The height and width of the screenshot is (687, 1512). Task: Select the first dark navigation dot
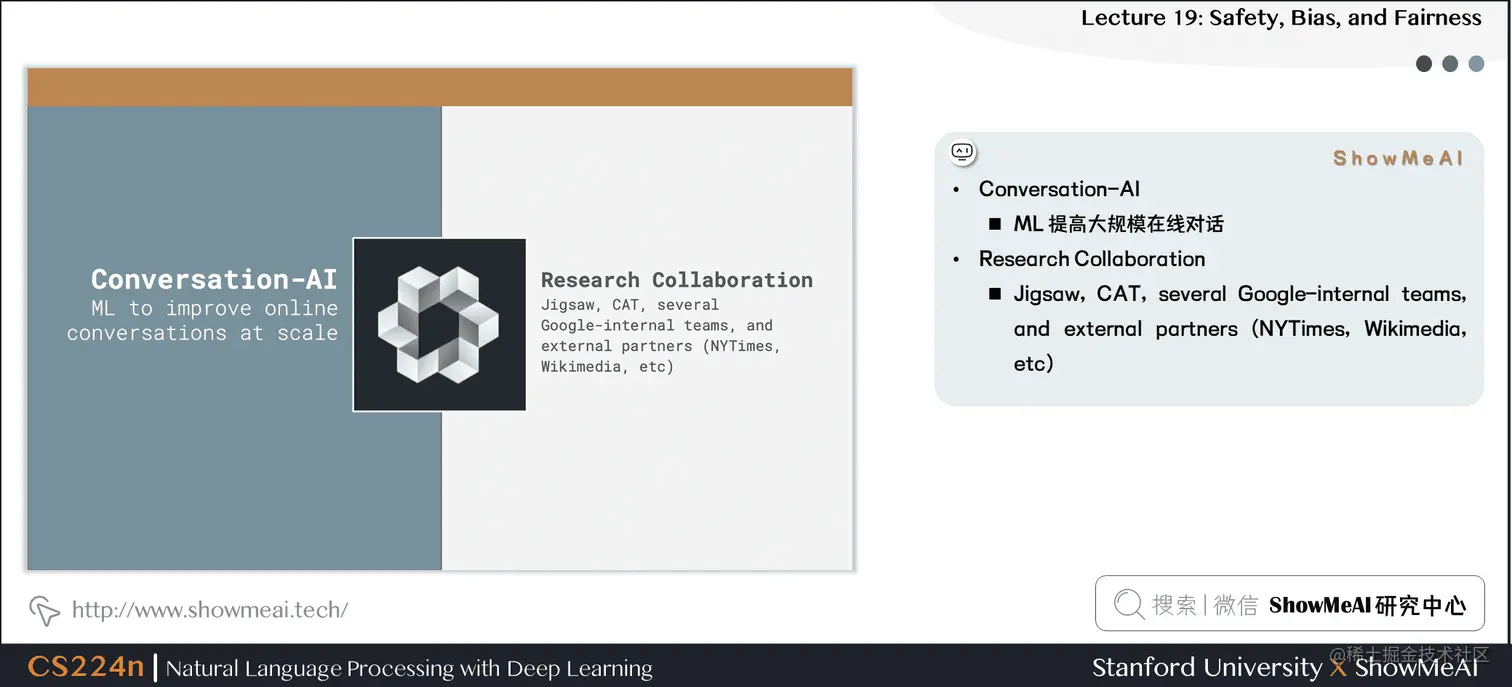tap(1424, 63)
